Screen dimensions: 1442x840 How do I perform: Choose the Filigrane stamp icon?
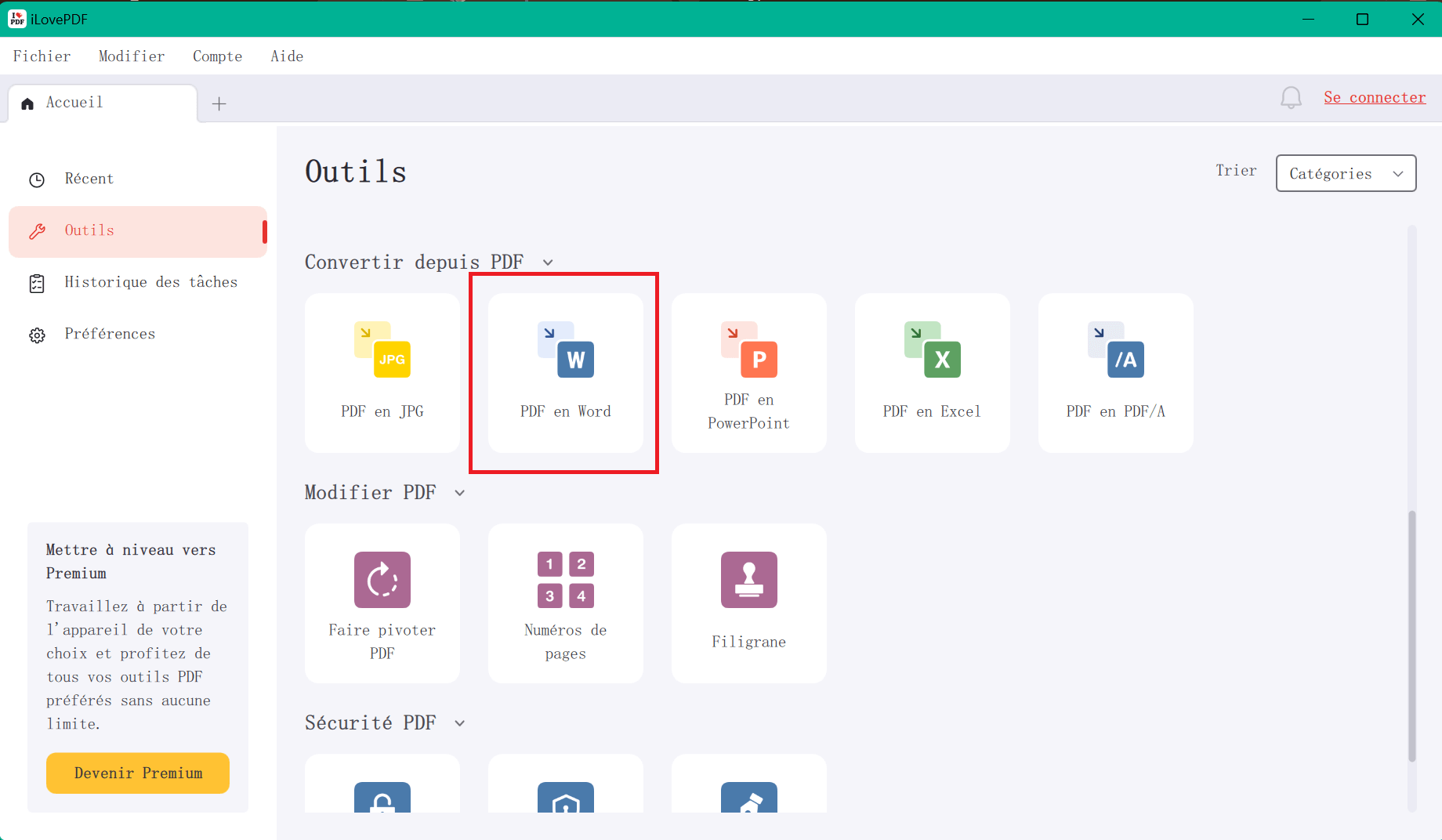(x=749, y=580)
